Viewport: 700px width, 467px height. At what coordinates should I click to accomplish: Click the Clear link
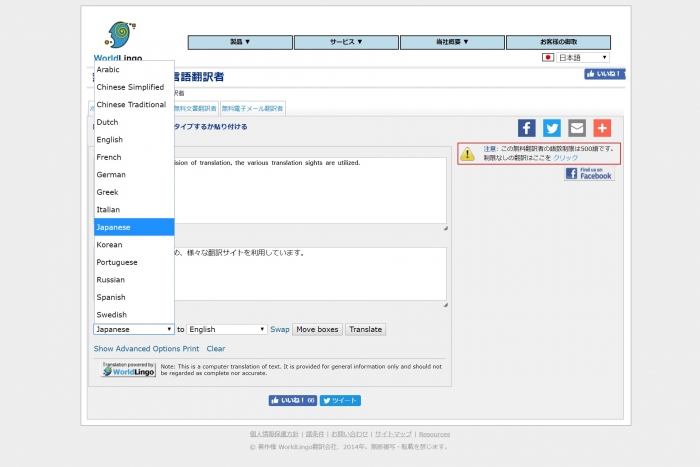(x=216, y=349)
